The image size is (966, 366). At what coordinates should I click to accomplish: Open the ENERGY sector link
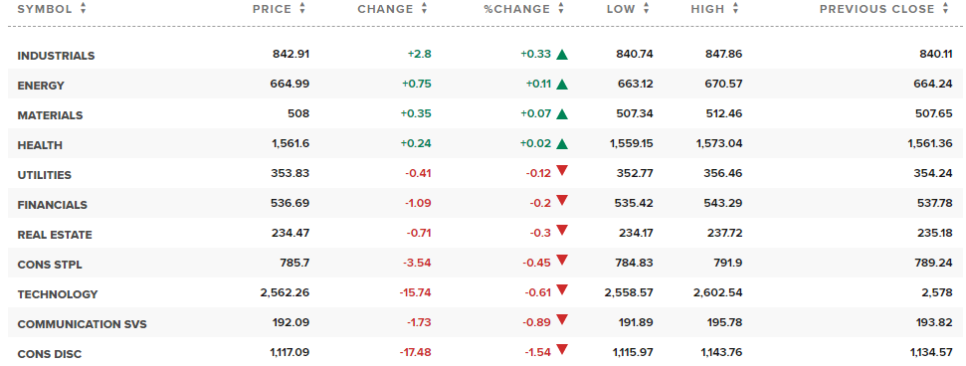coord(41,86)
